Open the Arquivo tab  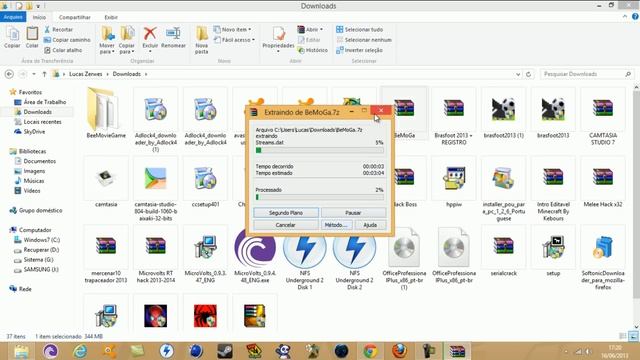(13, 17)
